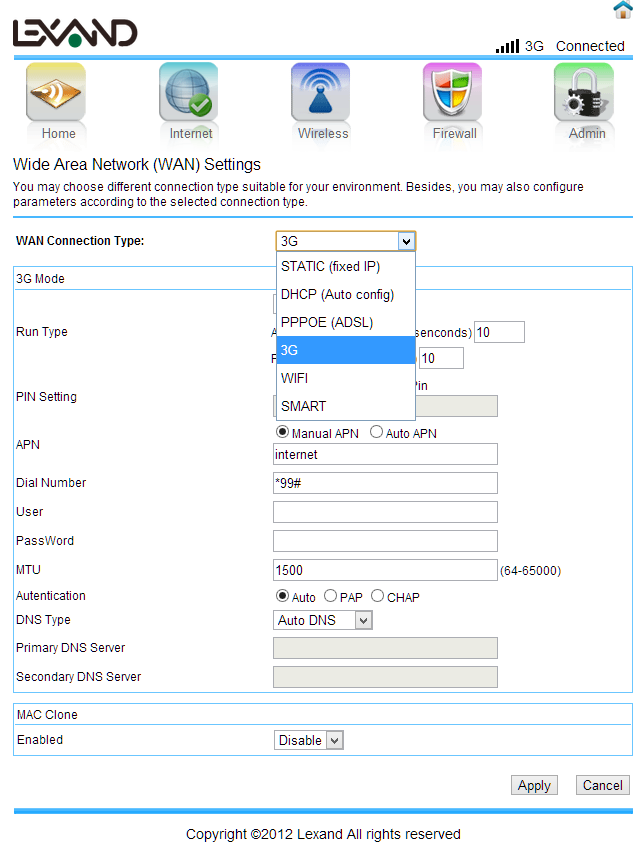
Task: Click the Copyright ©2012 Lexand footer text
Action: point(323,834)
